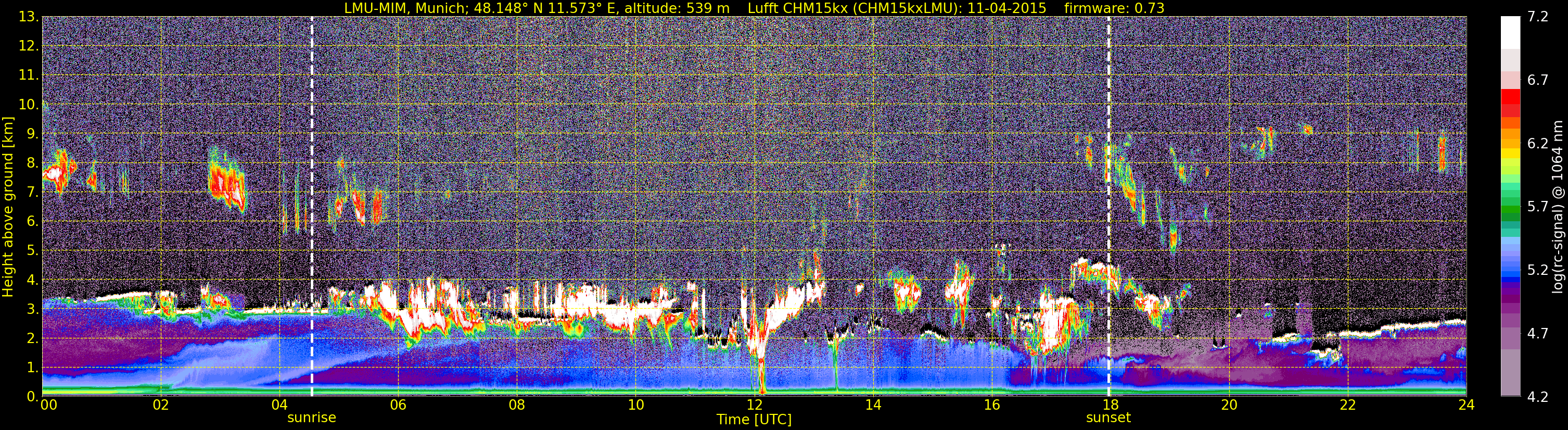Click the 1 km height tick label
Image resolution: width=1568 pixels, height=430 pixels.
(x=32, y=367)
